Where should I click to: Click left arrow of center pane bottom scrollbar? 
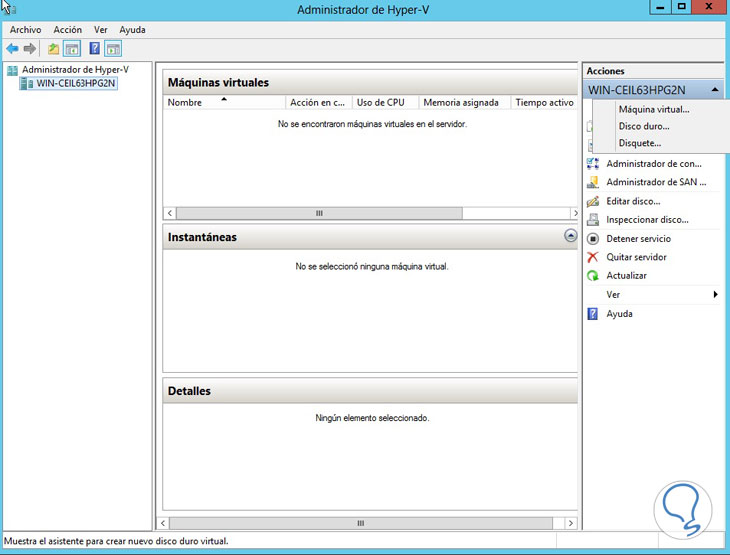pyautogui.click(x=163, y=523)
